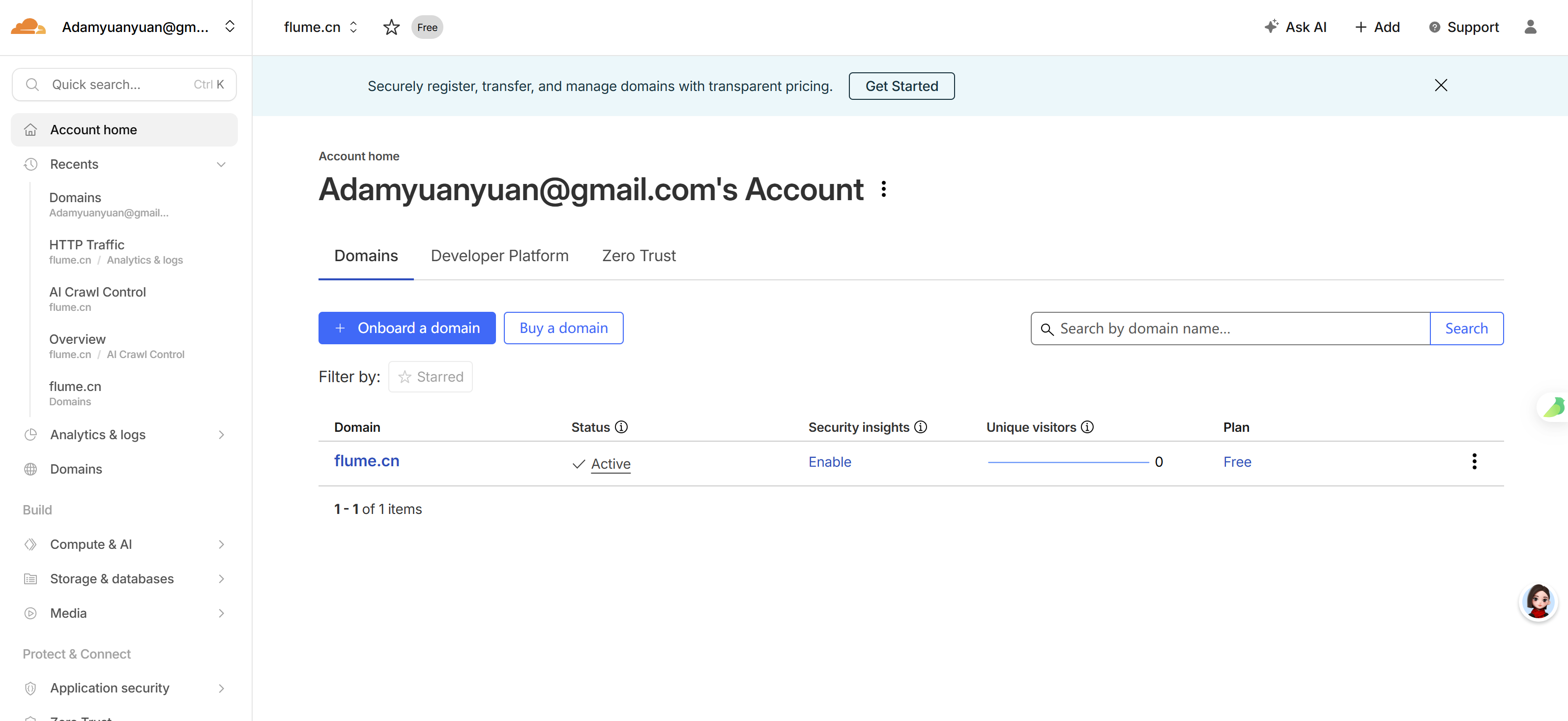Click the Domains globe icon

30,469
